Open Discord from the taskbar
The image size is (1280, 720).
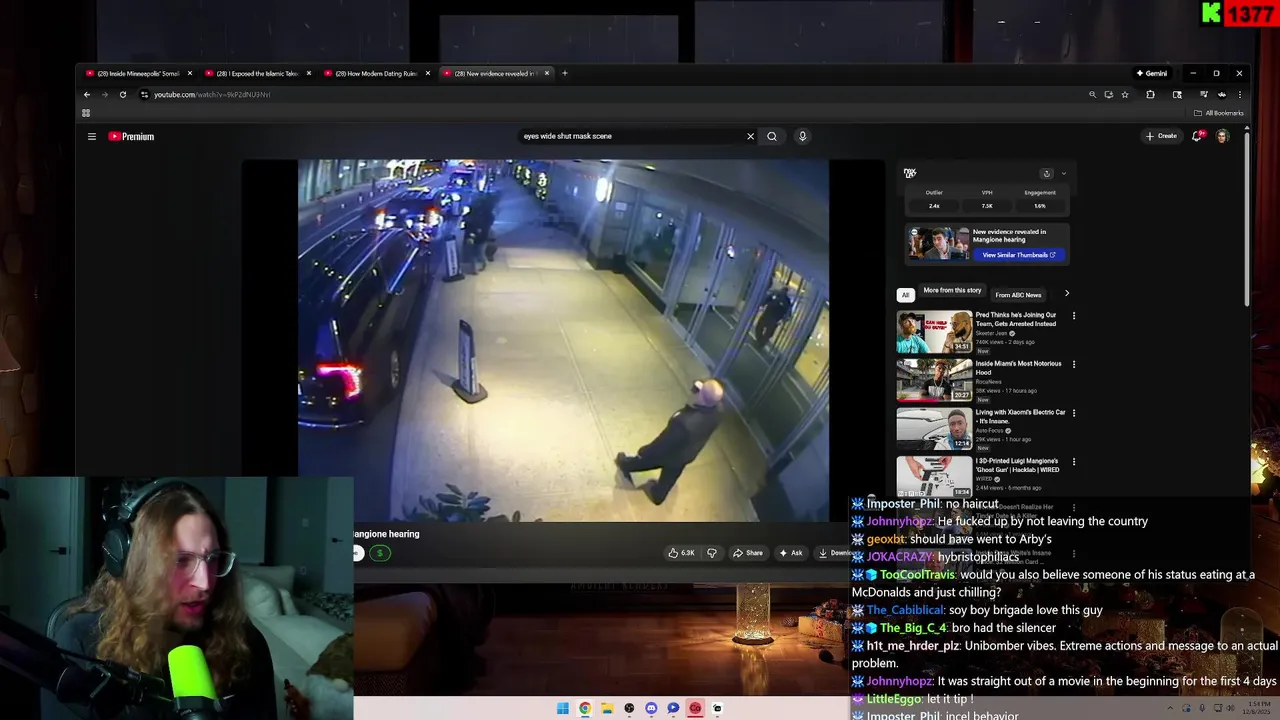(x=651, y=708)
